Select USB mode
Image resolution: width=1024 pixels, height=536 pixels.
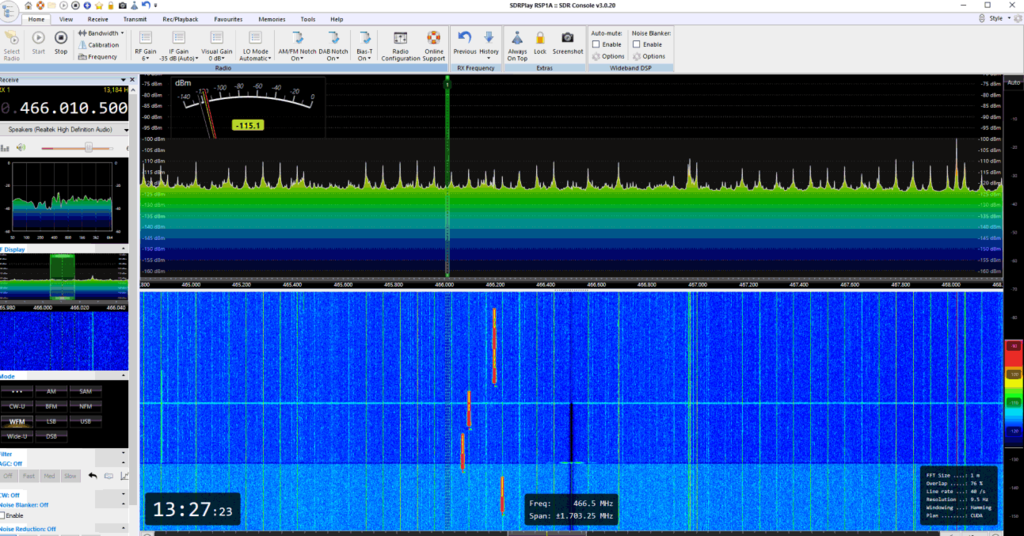click(x=85, y=422)
